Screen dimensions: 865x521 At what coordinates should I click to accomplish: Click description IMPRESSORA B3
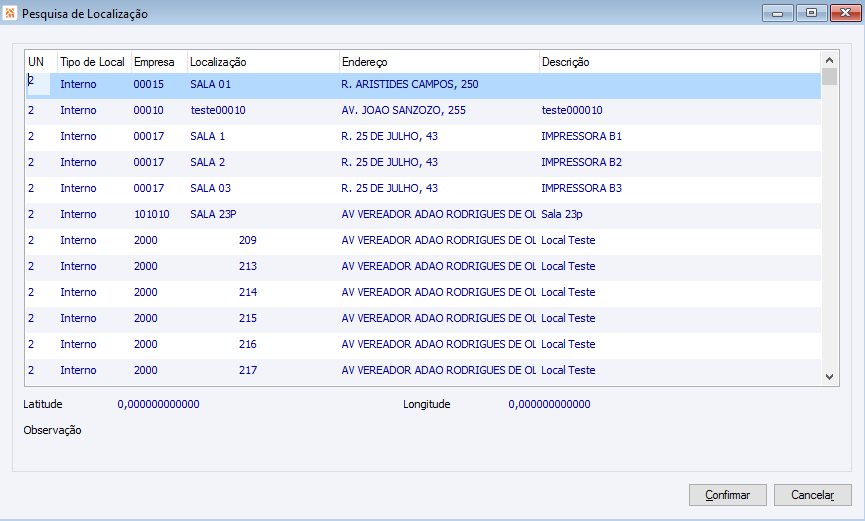coord(581,188)
